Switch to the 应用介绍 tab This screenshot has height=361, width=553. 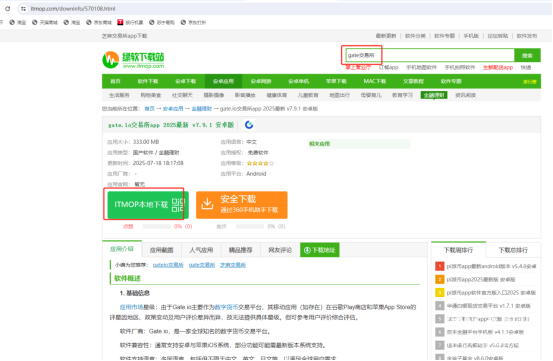(122, 249)
